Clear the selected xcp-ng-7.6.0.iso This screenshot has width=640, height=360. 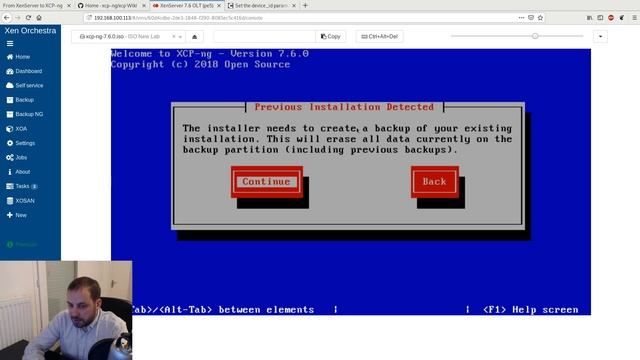click(174, 36)
